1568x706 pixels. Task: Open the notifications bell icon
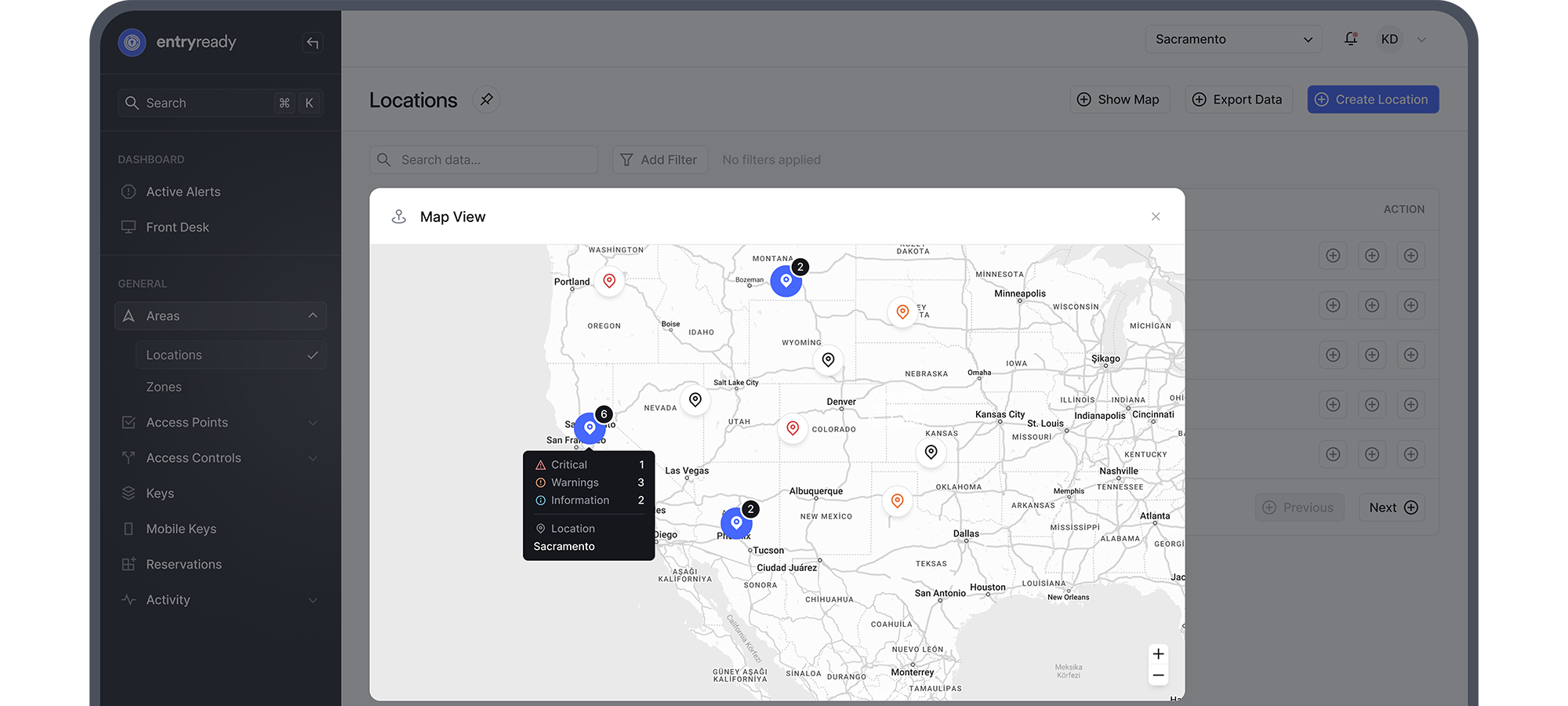(x=1351, y=38)
